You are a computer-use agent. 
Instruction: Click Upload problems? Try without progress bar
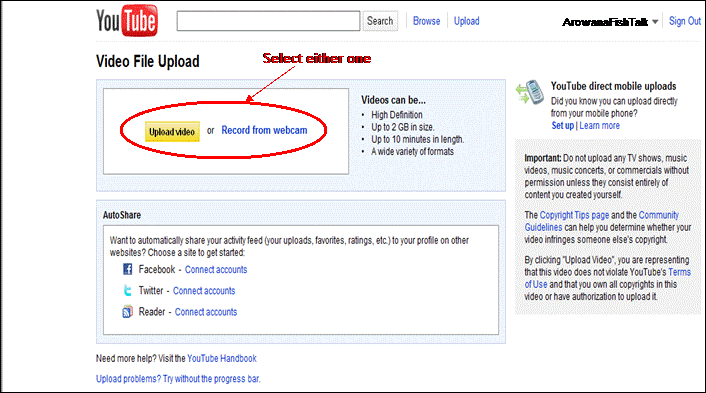(178, 379)
